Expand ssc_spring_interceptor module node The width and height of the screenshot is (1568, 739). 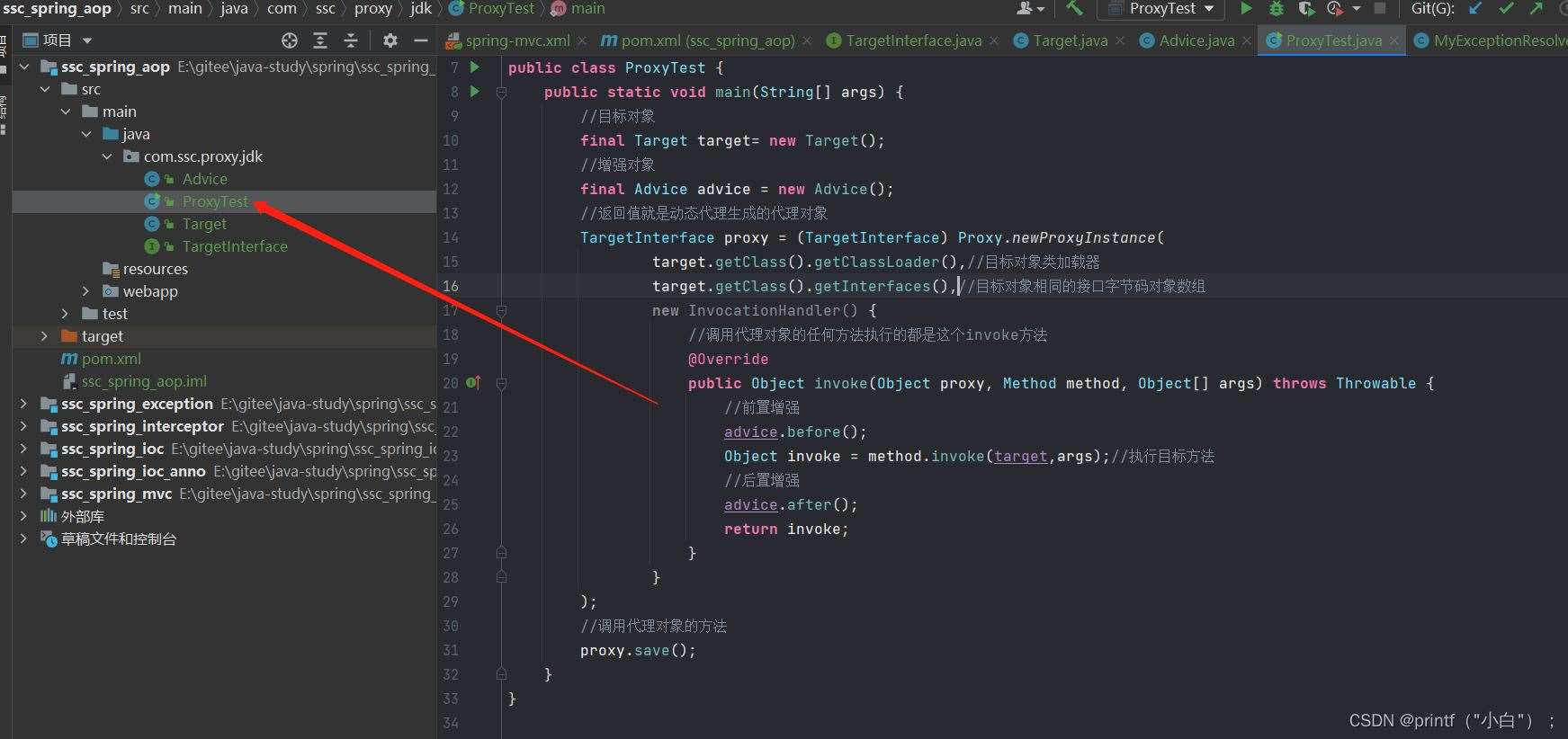tap(24, 426)
